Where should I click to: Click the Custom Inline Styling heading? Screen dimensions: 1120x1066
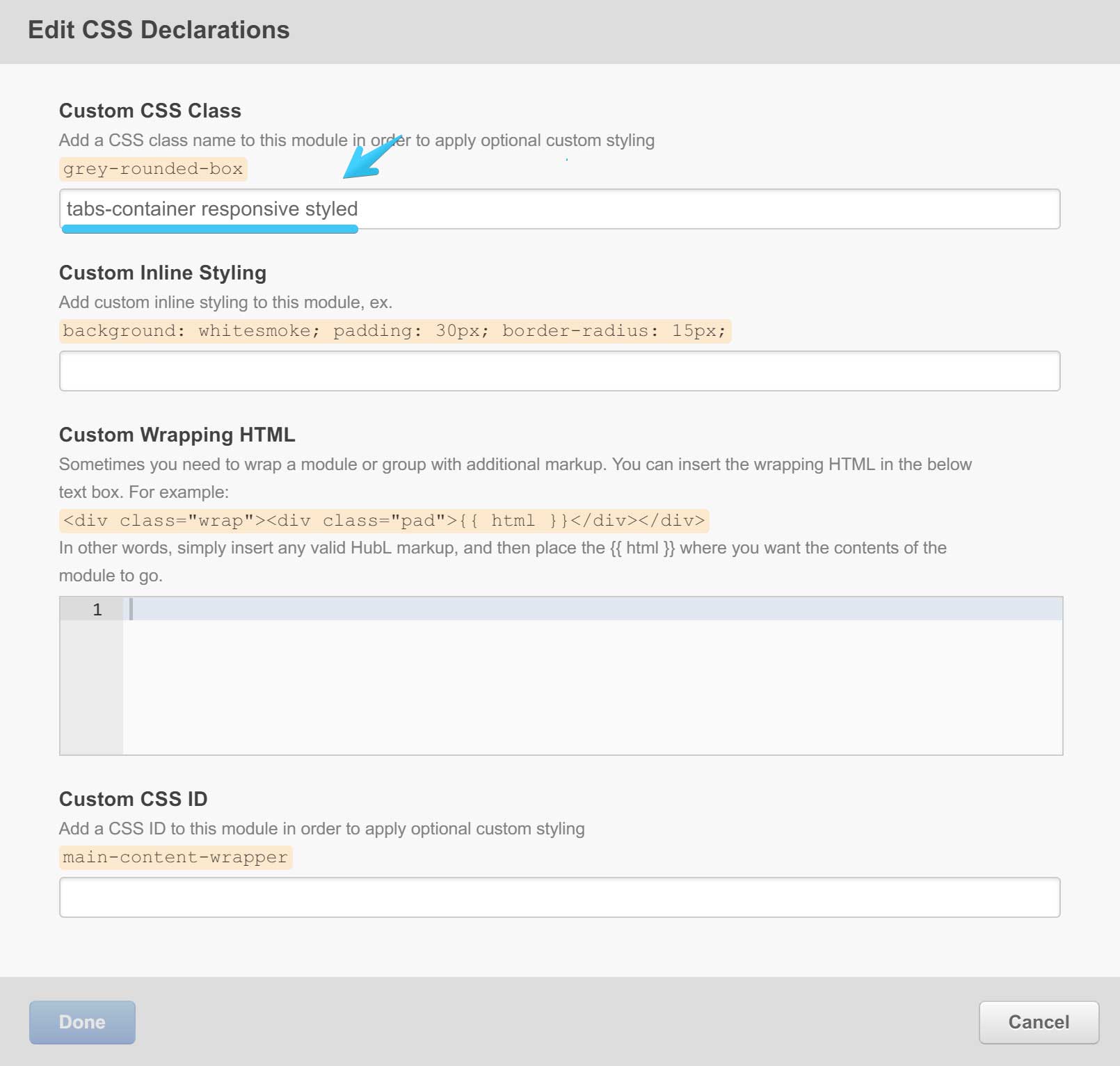[x=163, y=273]
